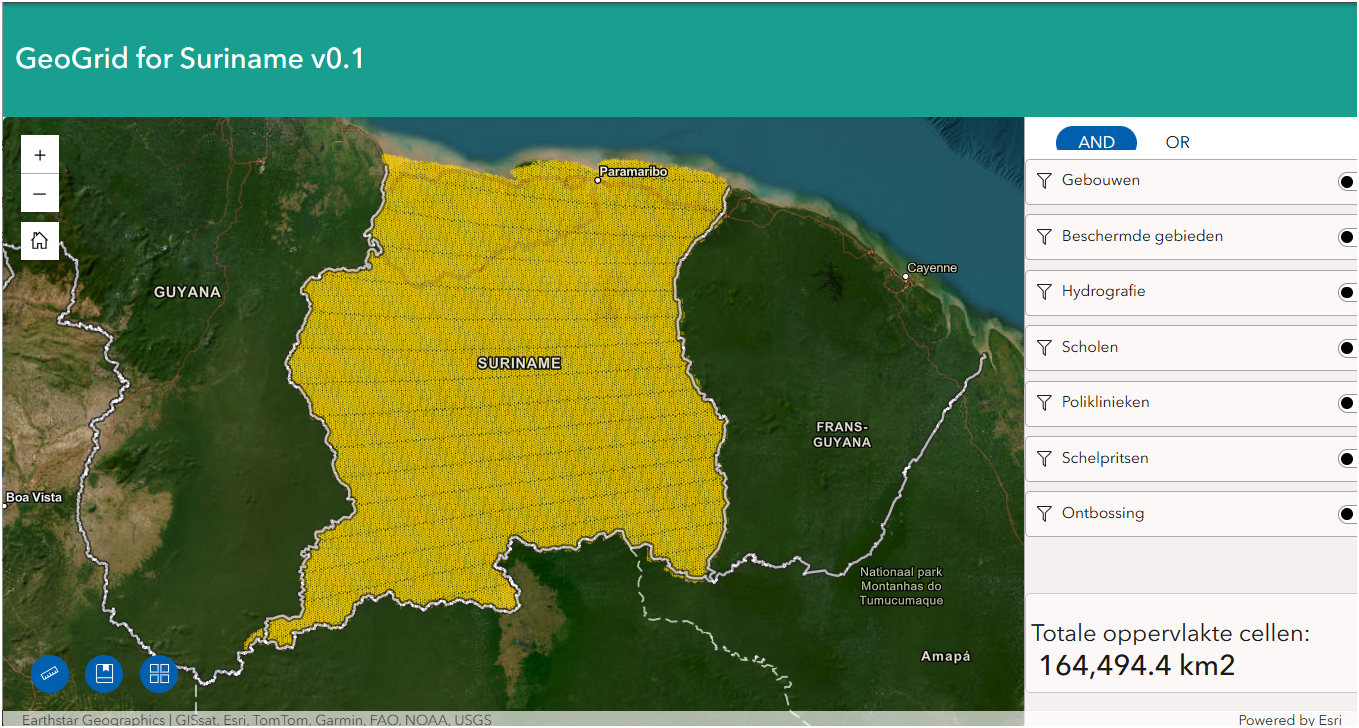The width and height of the screenshot is (1359, 728).
Task: Click the GUYANA country label on map
Action: coord(187,292)
